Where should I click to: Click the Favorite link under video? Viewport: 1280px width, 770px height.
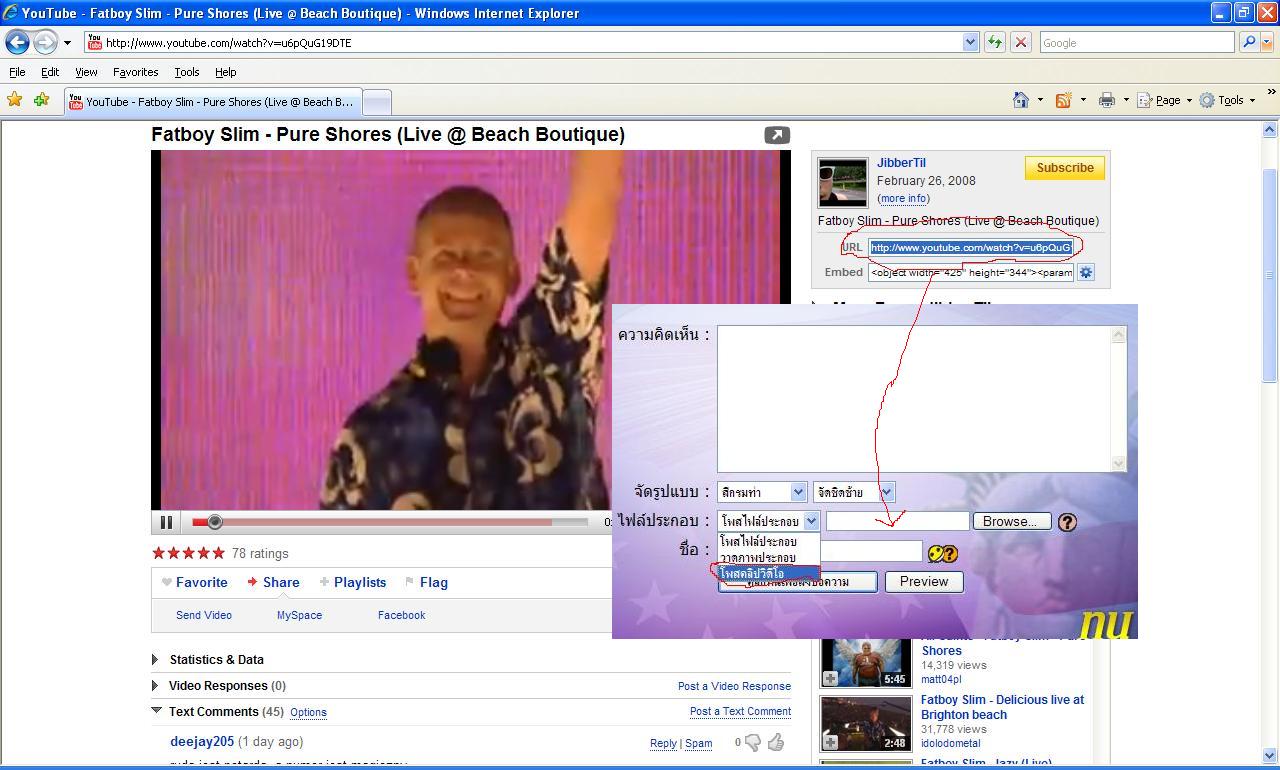[x=201, y=582]
